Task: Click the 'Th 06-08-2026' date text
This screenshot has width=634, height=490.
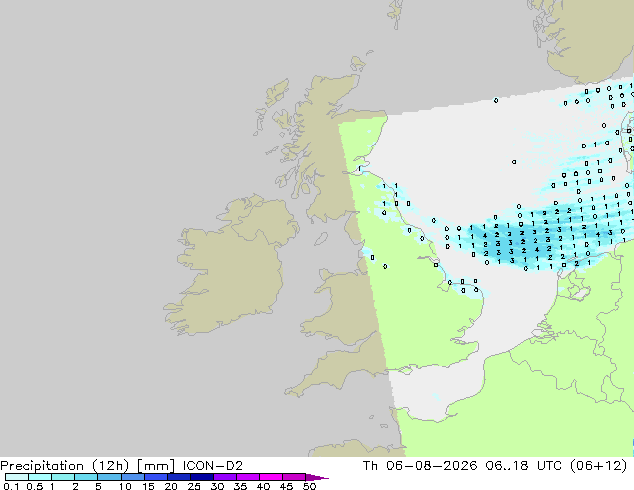Action: pos(420,466)
